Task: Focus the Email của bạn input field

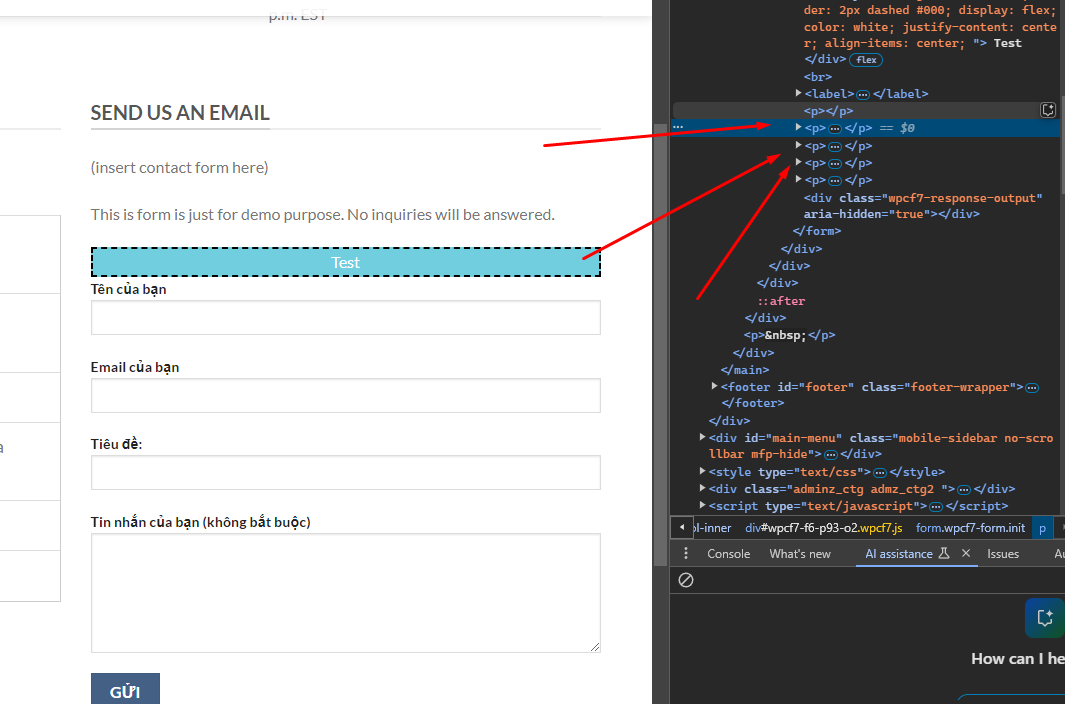Action: (346, 395)
